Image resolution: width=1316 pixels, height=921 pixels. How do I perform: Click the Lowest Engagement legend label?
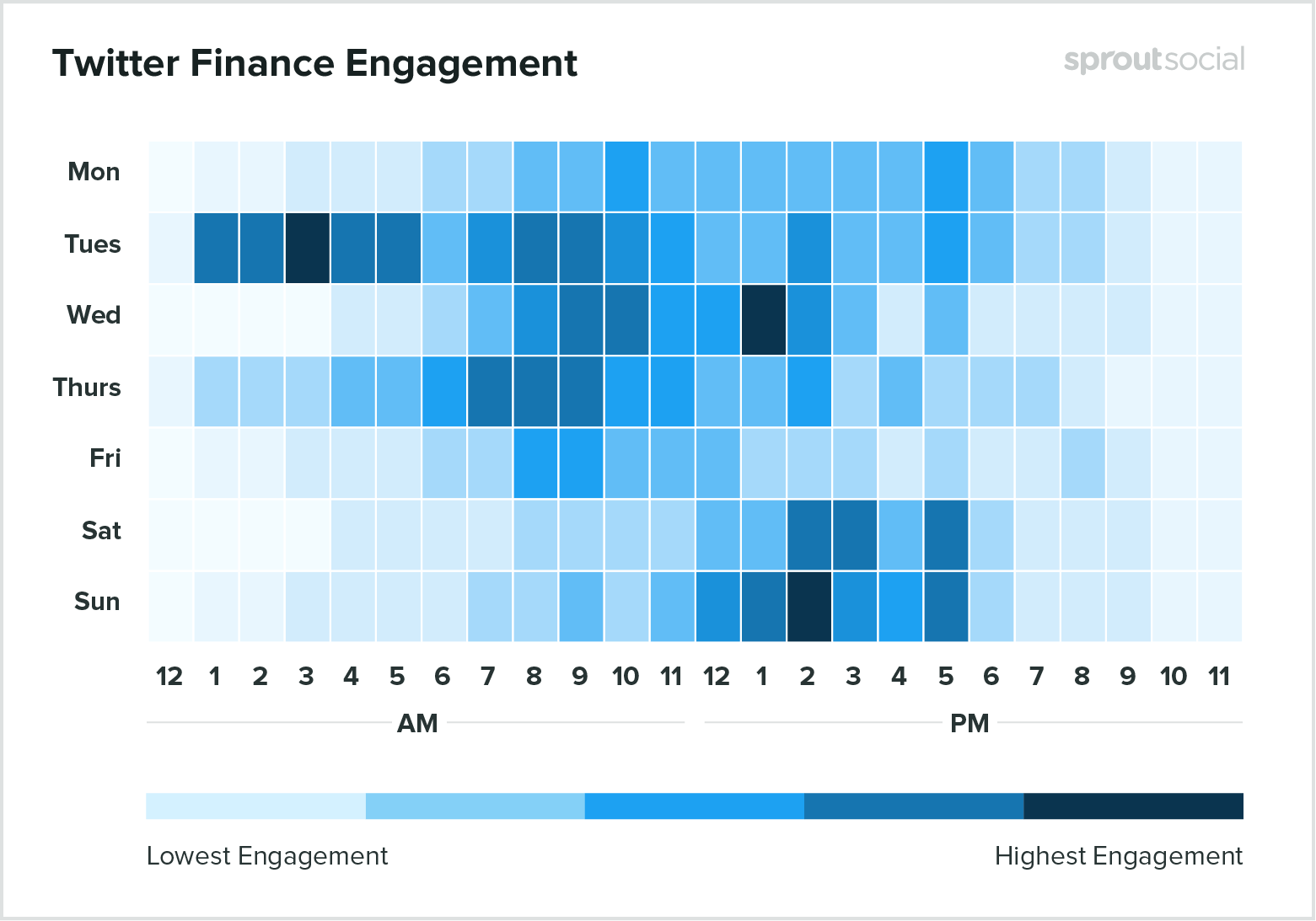(267, 856)
